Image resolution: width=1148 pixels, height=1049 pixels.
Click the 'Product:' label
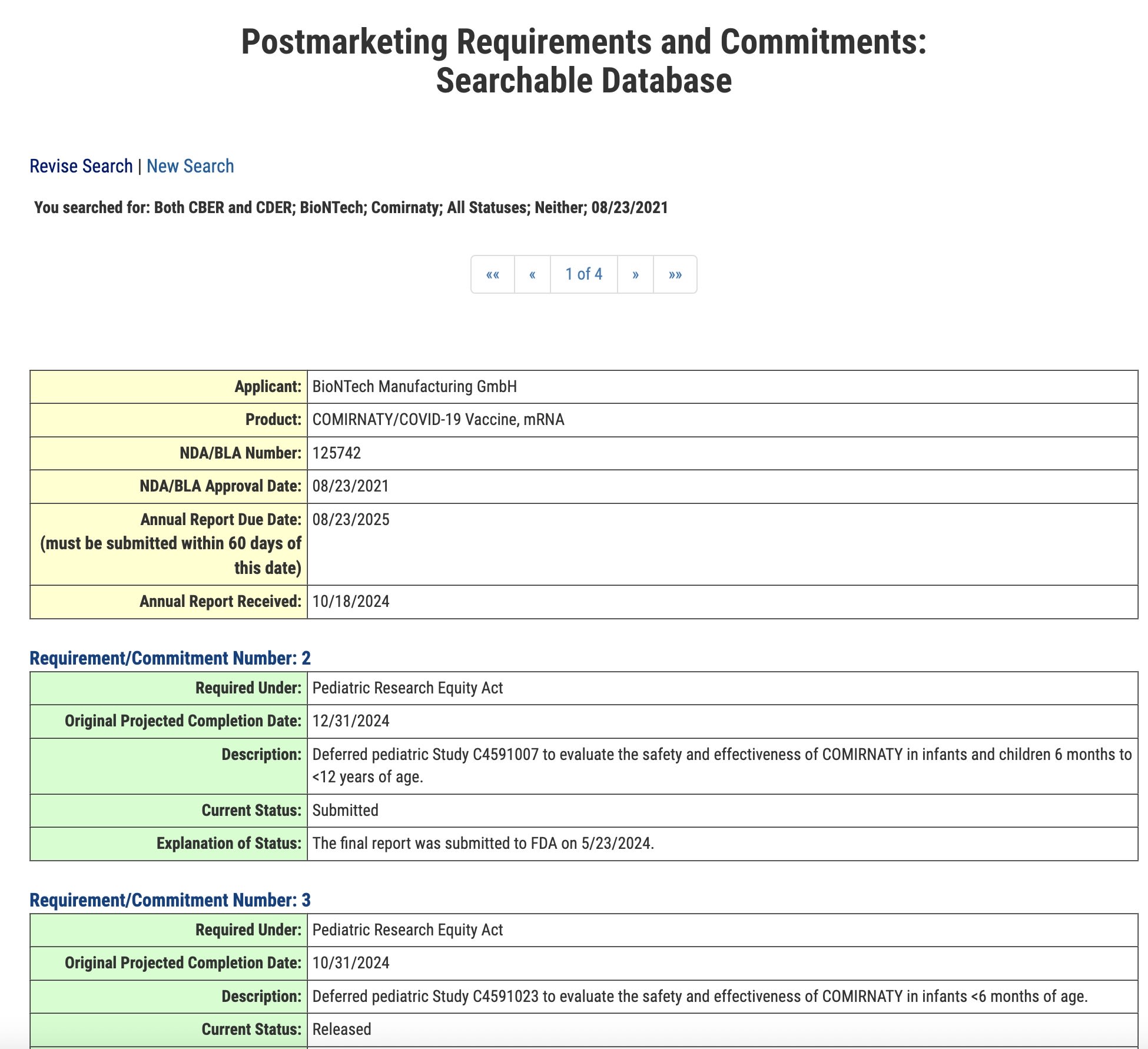point(273,420)
